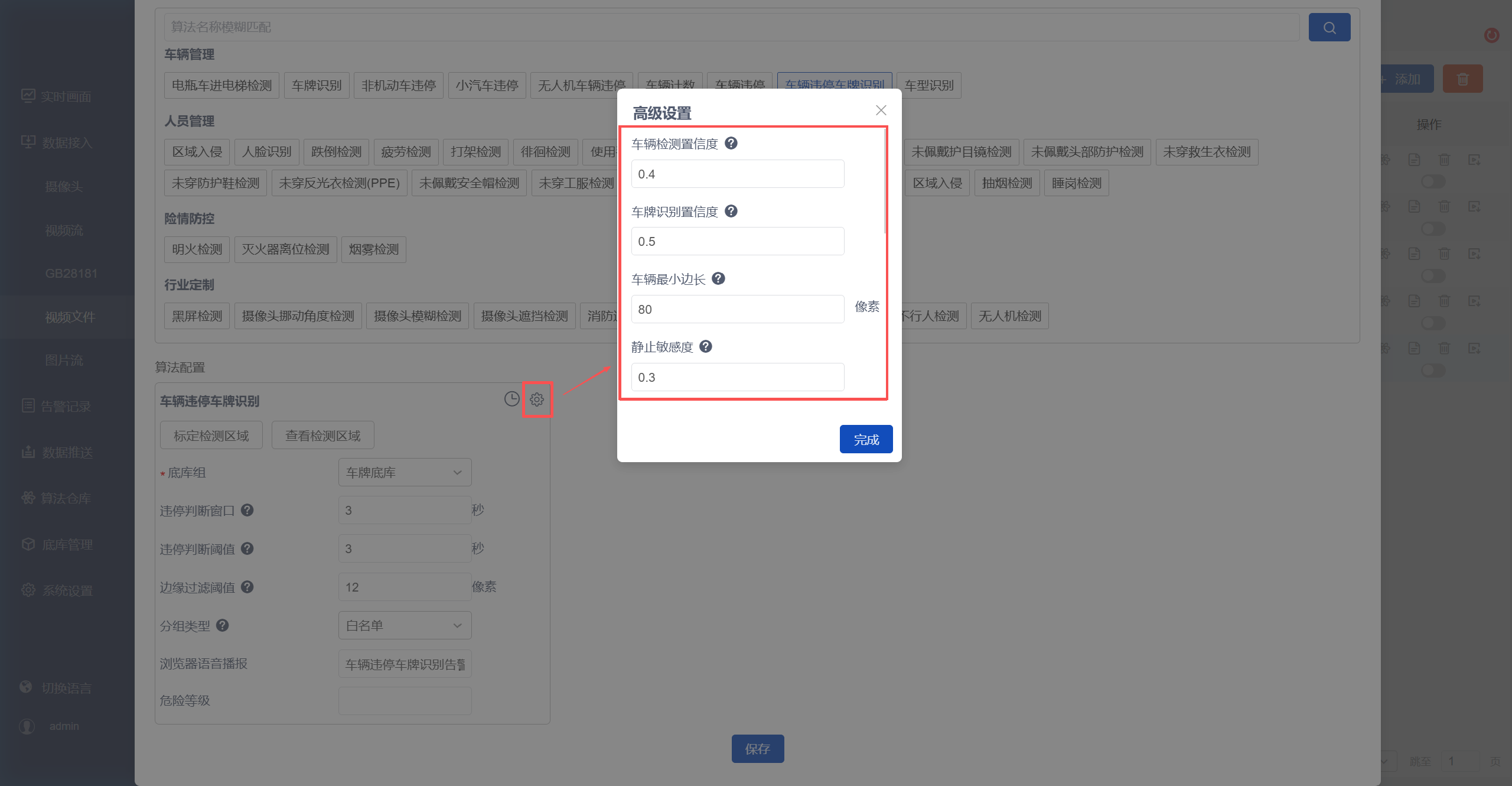Screen dimensions: 1512x786
Task: Open 告警记录 in the sidebar
Action: tap(57, 406)
